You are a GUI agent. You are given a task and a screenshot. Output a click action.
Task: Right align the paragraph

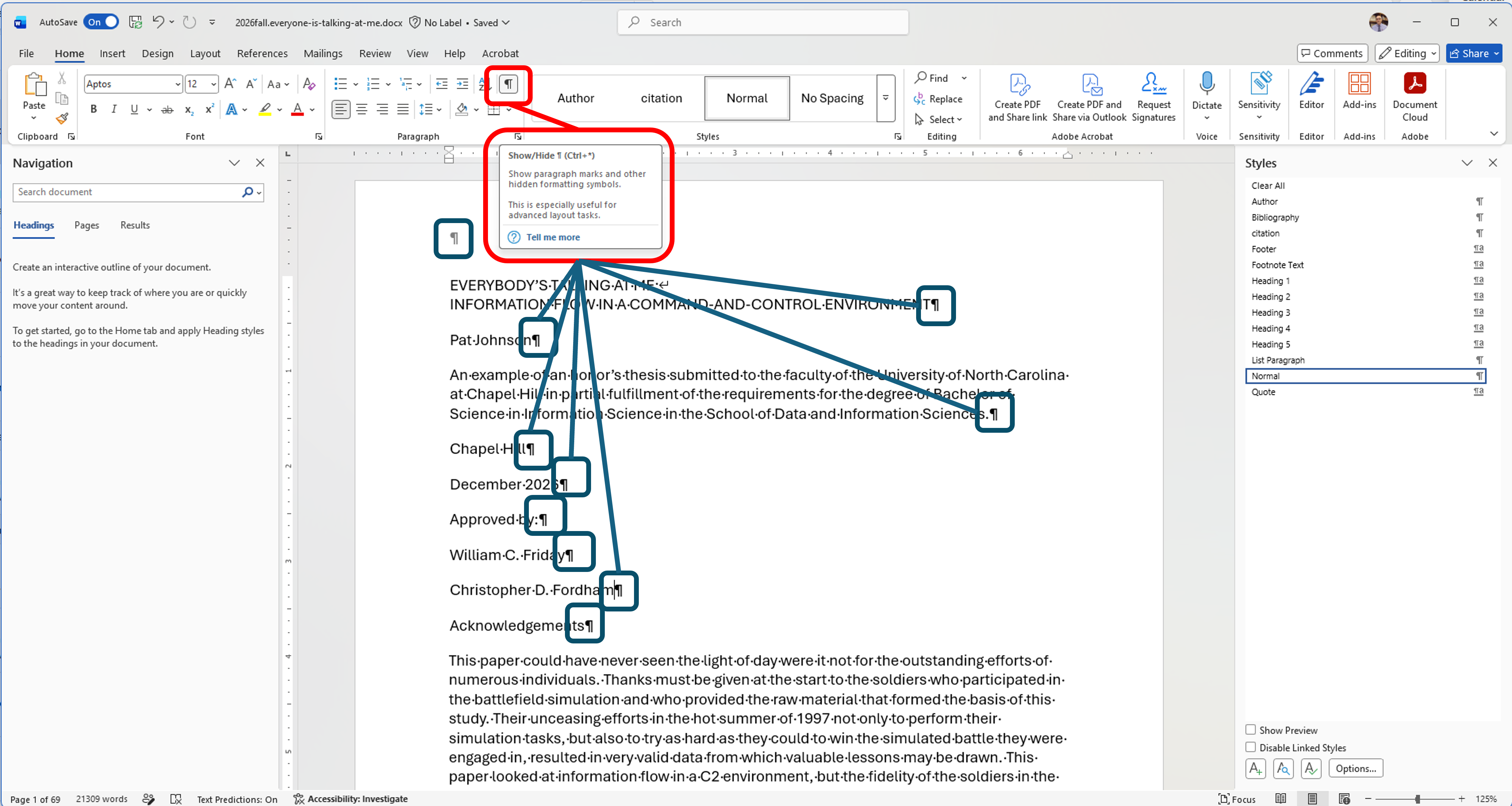point(382,110)
